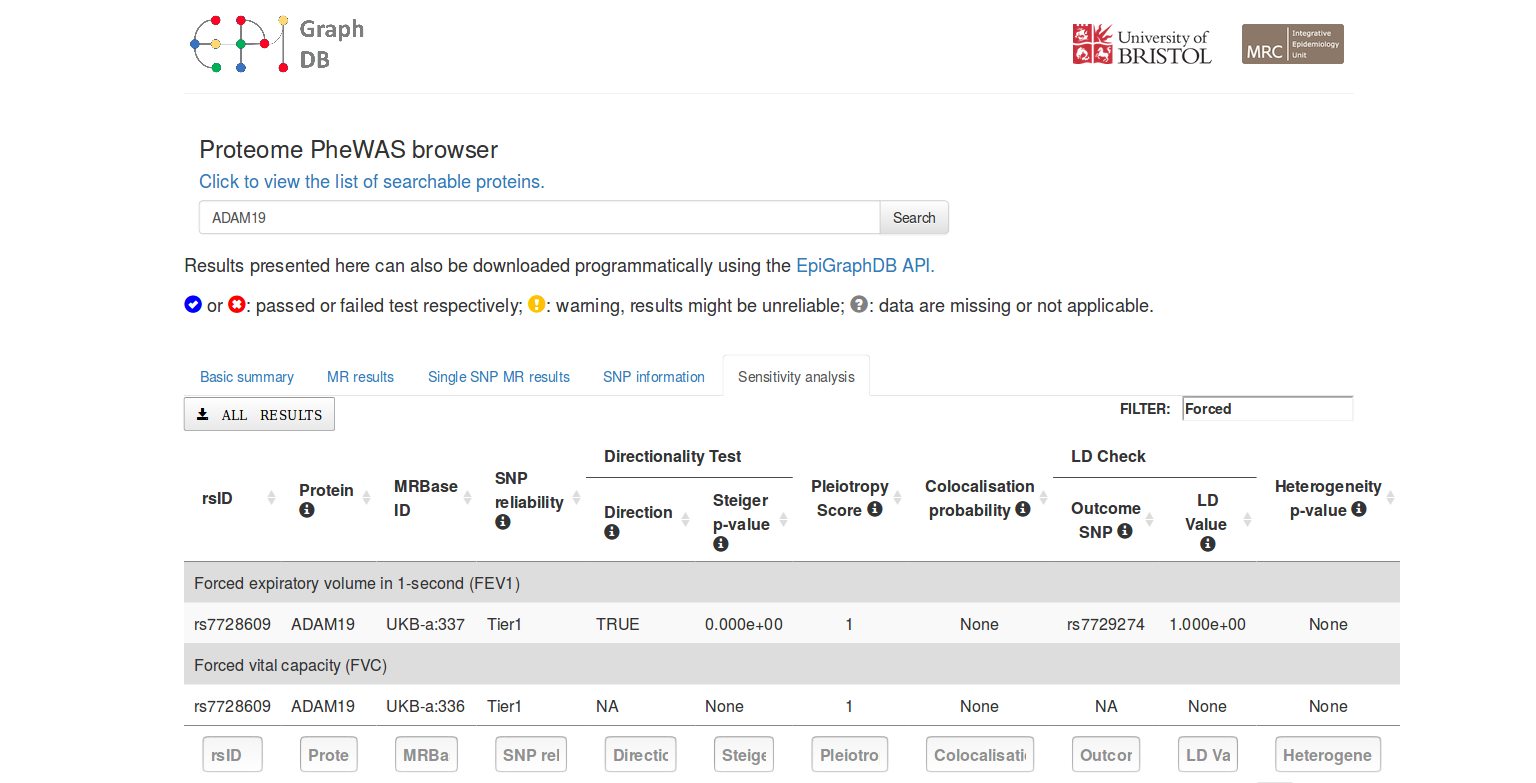Click the Heterogeneity p-value info icon

[1358, 509]
